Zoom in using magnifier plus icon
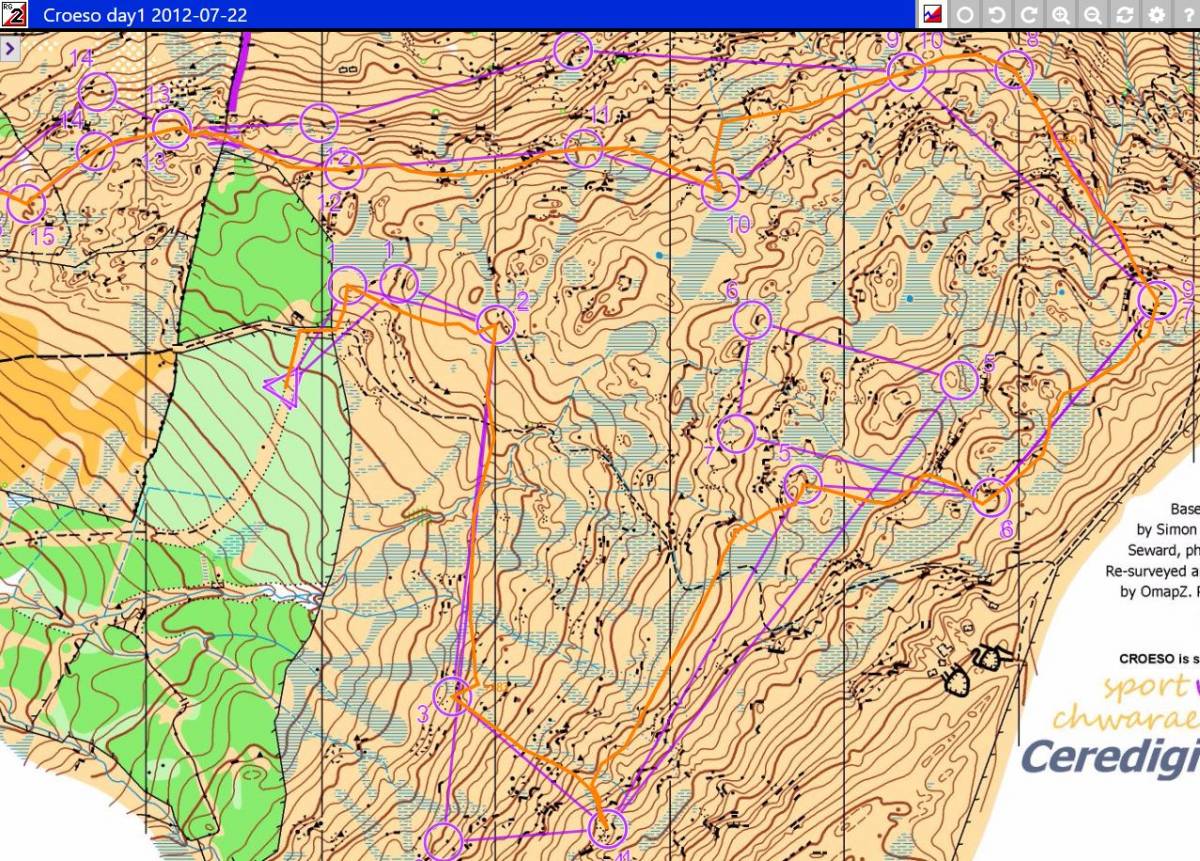This screenshot has width=1200, height=861. (1060, 15)
